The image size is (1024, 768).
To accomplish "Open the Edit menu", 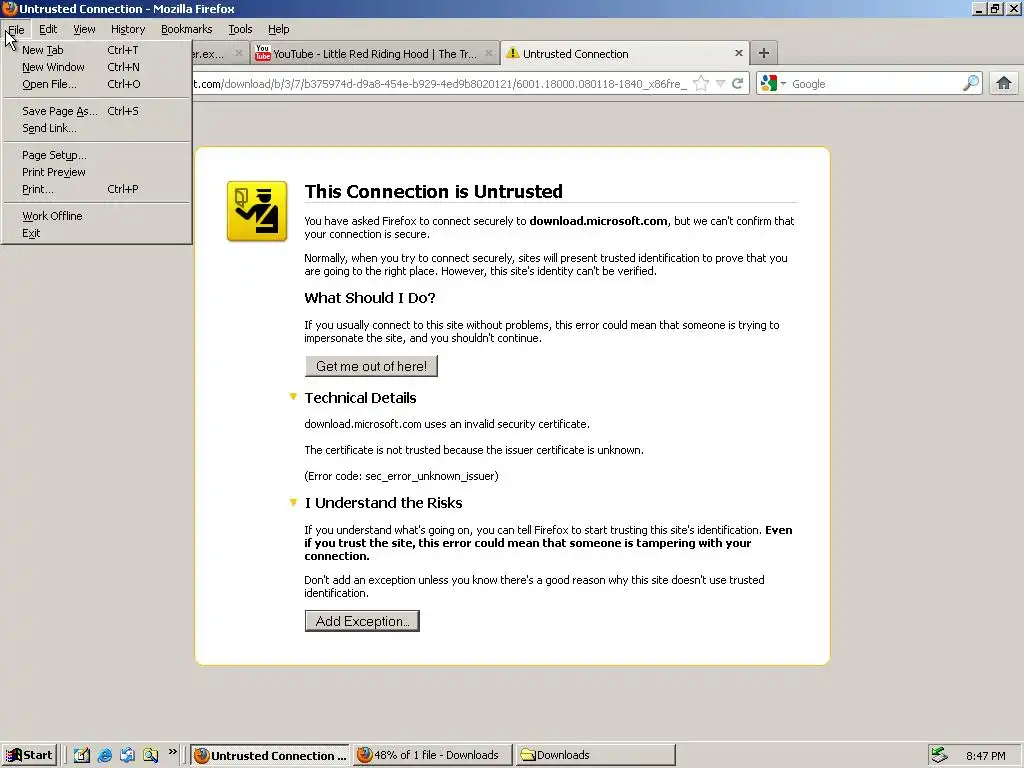I will [48, 29].
